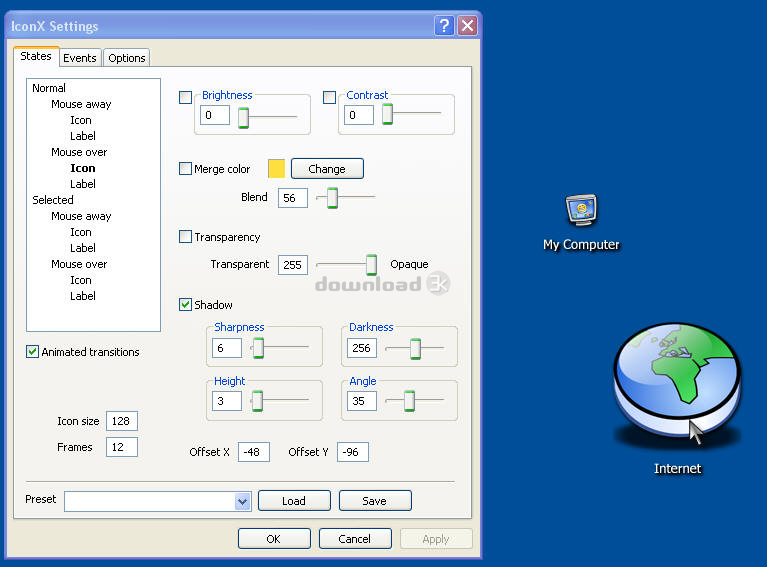Toggle the Merge color checkbox
The height and width of the screenshot is (567, 767).
(x=185, y=169)
